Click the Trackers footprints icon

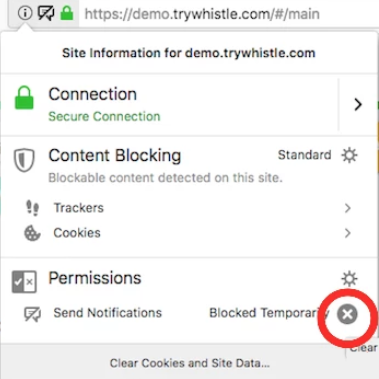coord(32,208)
